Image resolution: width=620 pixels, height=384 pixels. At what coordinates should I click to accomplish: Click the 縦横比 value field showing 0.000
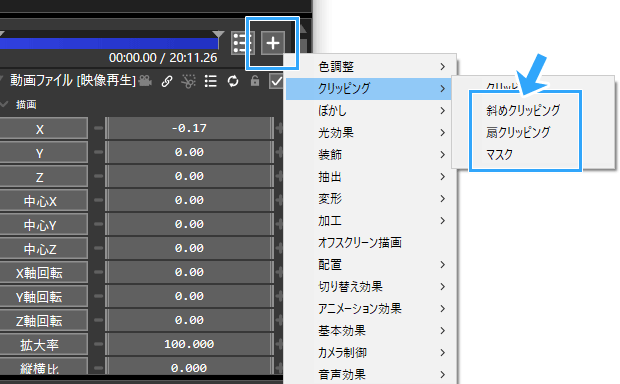189,367
